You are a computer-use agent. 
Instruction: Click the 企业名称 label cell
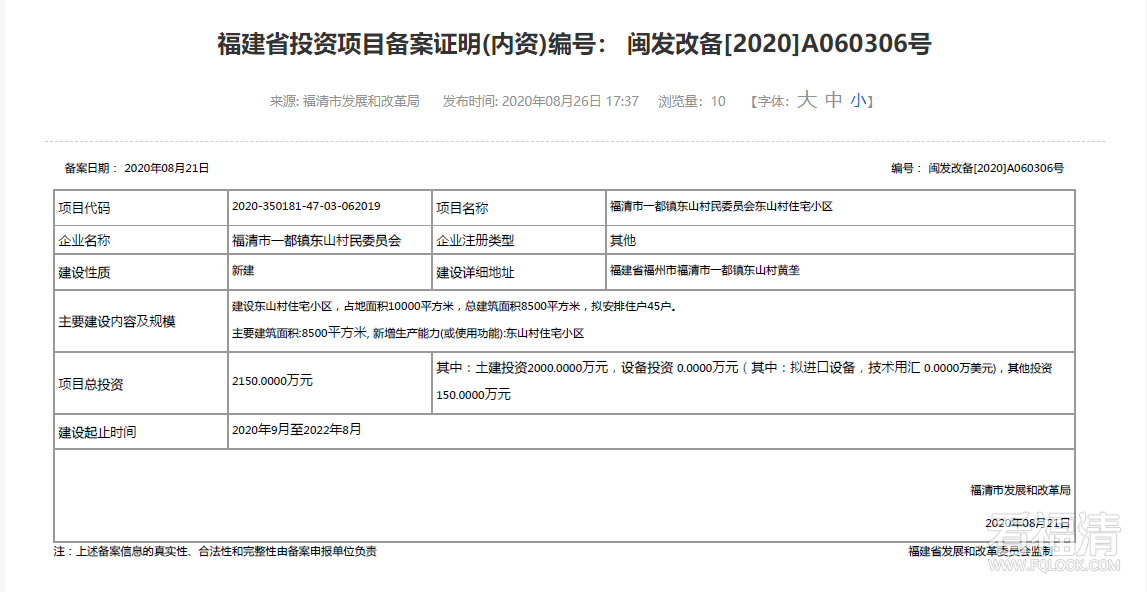[x=141, y=240]
